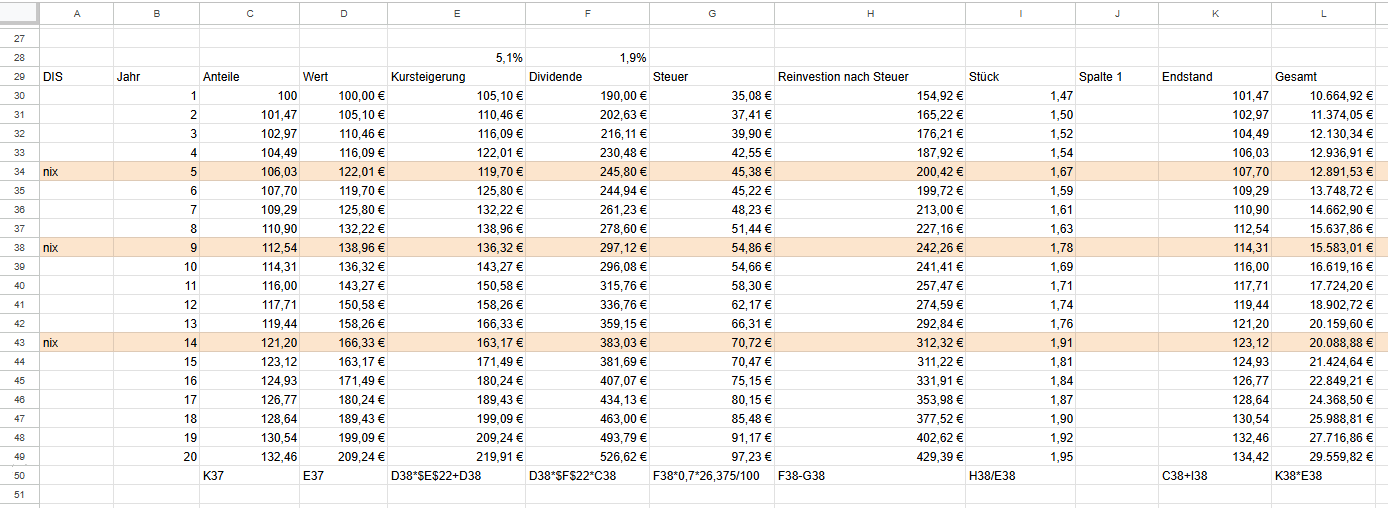Click the row 34 header number

[x=19, y=171]
